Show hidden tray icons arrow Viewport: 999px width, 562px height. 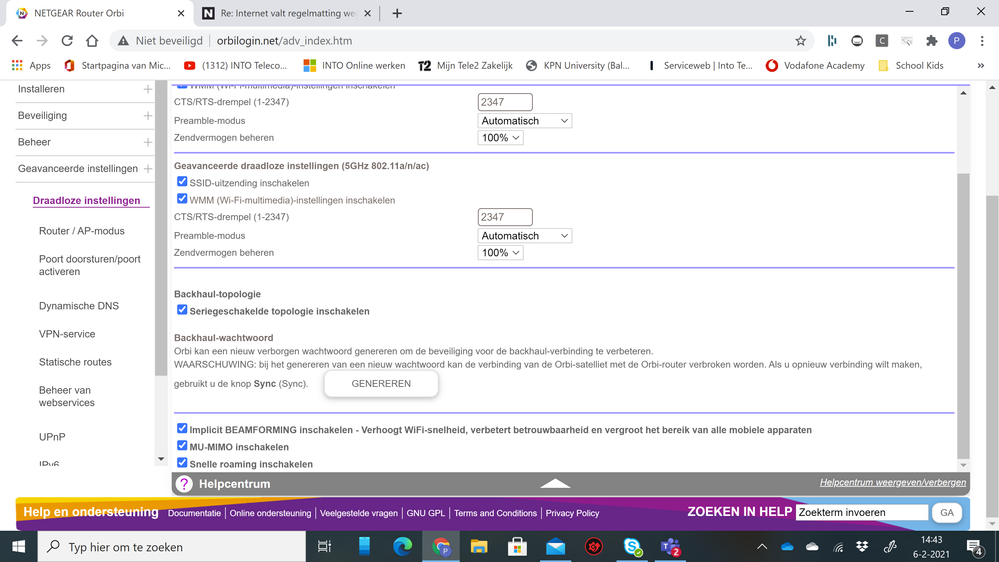pyautogui.click(x=762, y=547)
